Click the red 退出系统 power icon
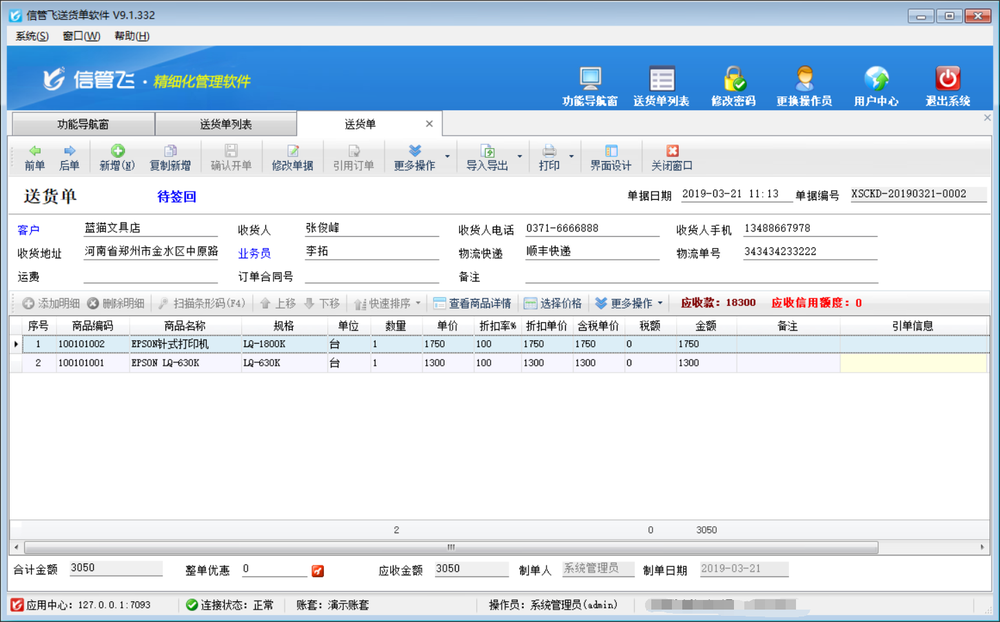The image size is (1000, 622). point(947,80)
